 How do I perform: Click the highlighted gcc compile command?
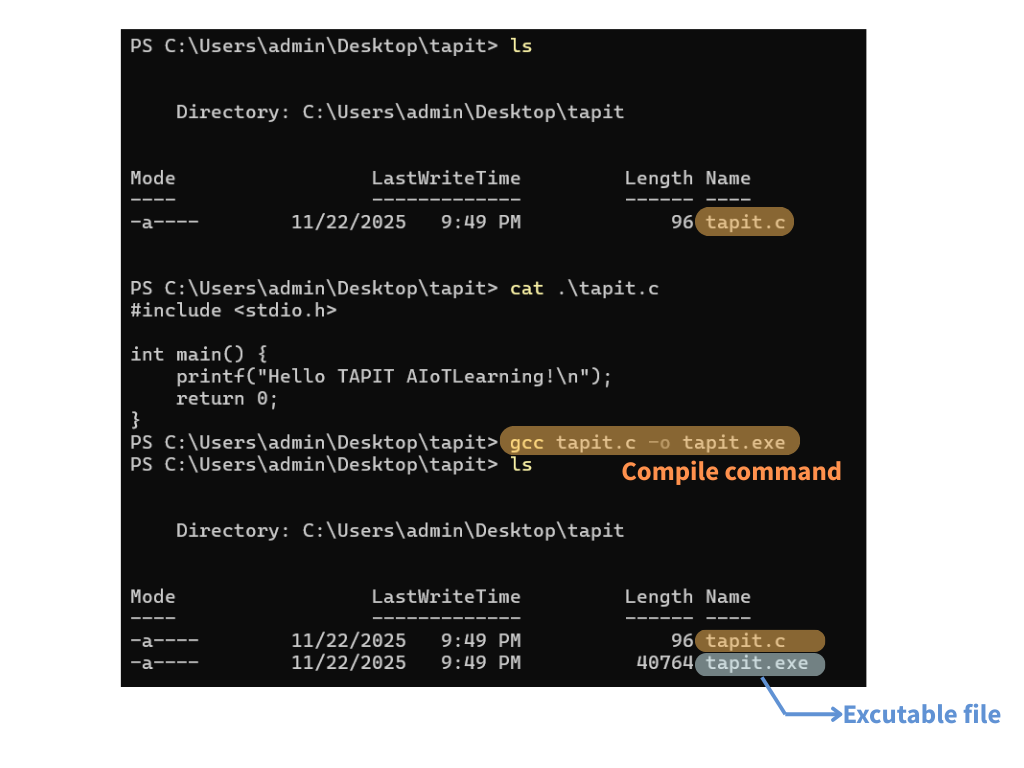648,443
